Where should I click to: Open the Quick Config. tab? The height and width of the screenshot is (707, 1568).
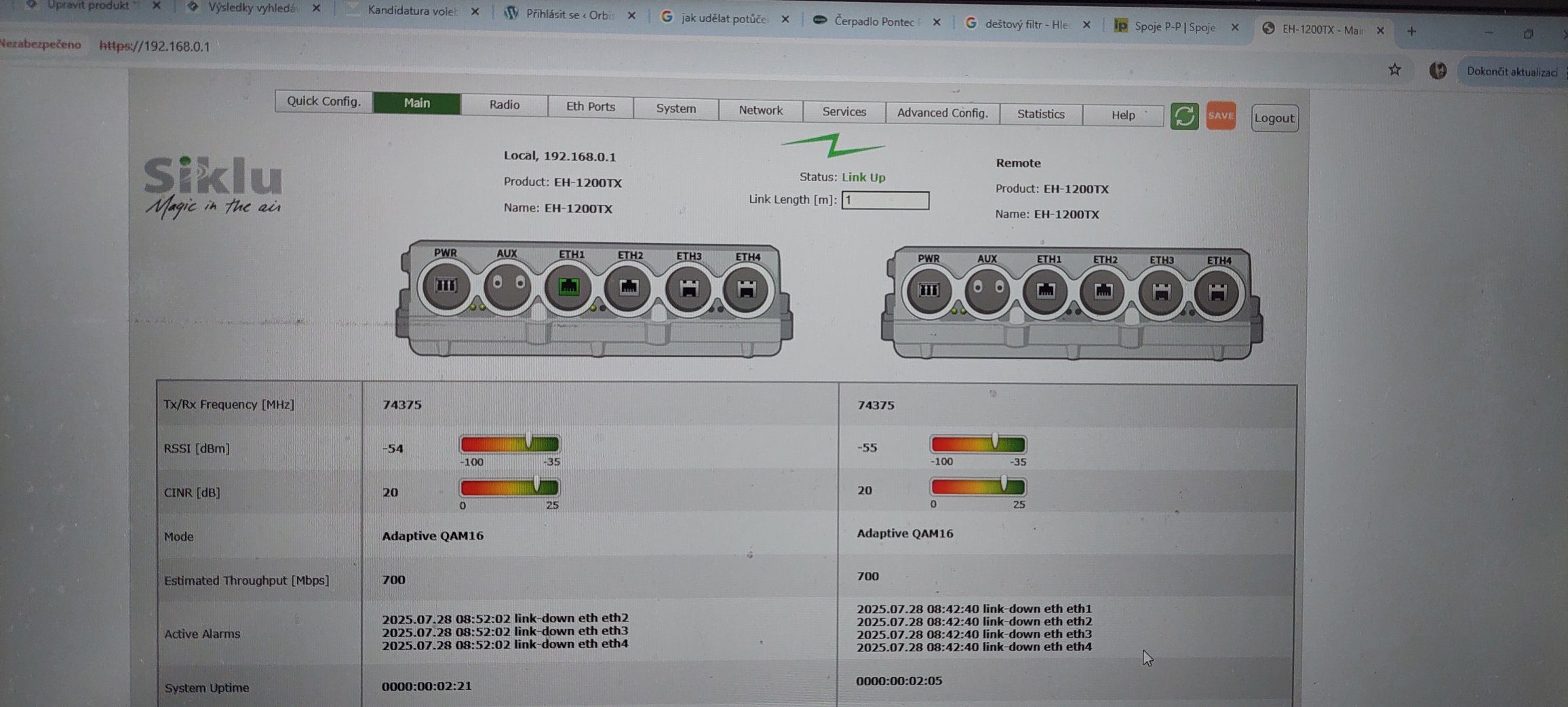click(x=324, y=101)
